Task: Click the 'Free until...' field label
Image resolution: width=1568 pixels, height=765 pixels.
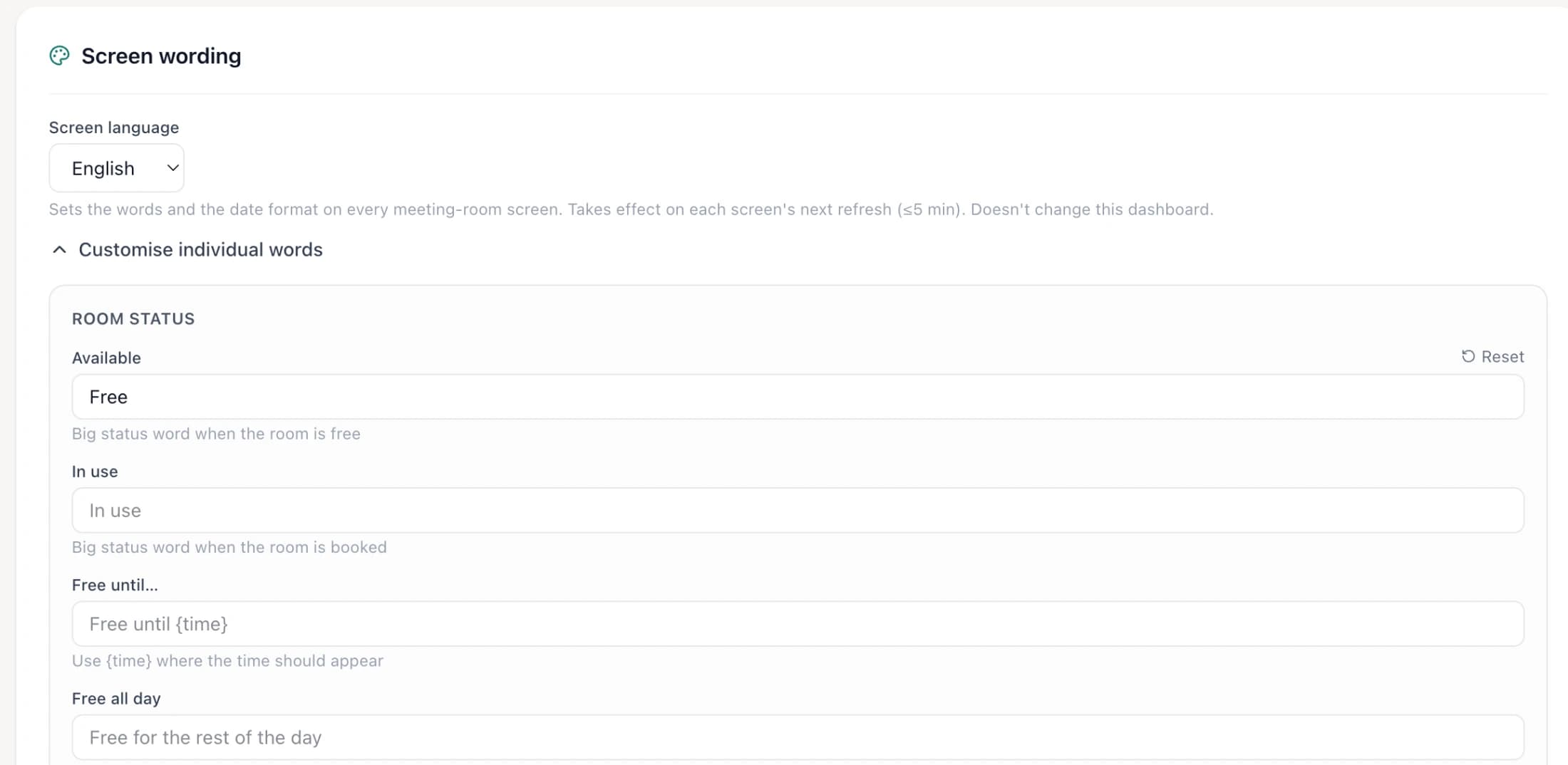Action: 115,585
